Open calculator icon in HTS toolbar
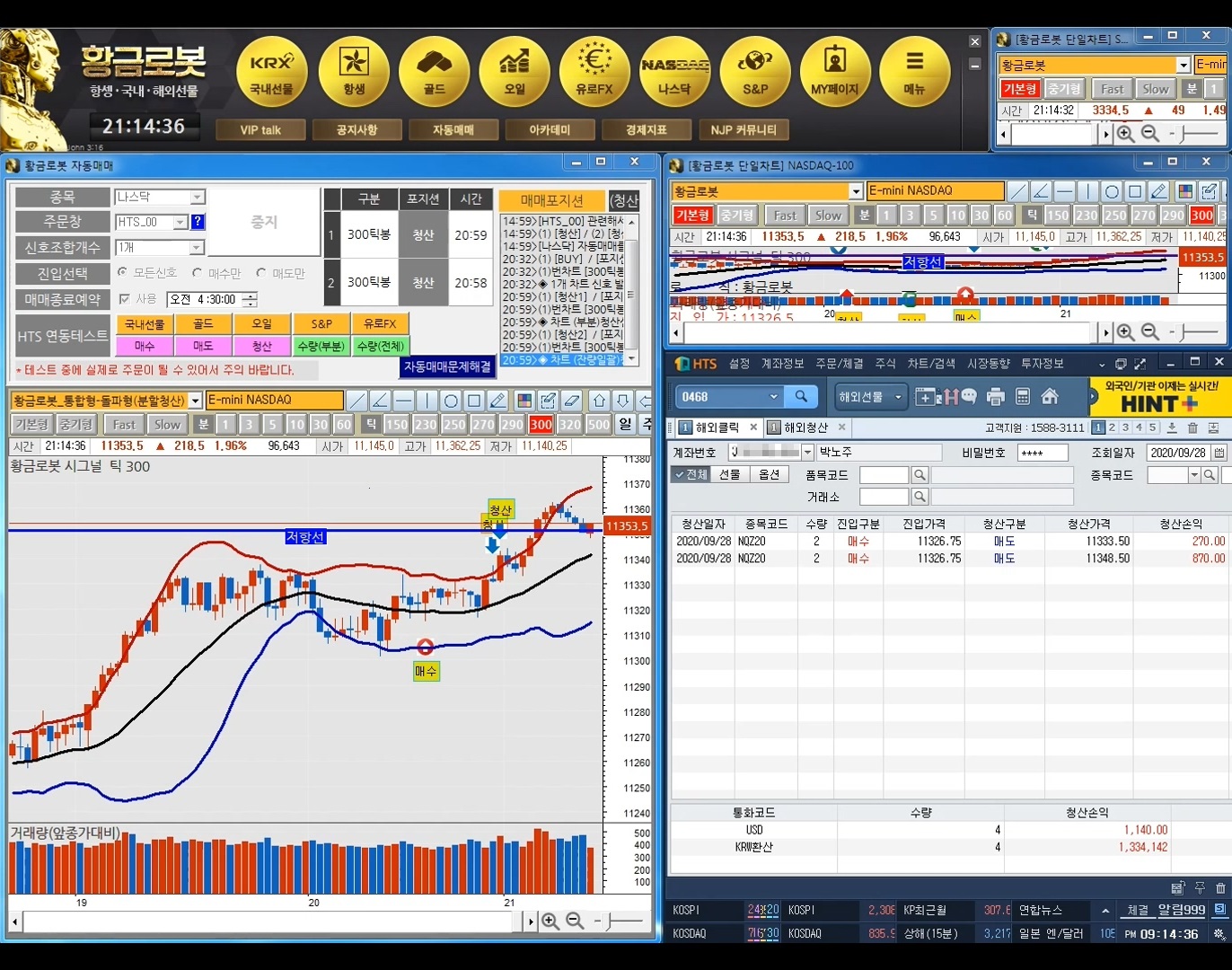Screen dimensions: 1232x970 pyautogui.click(x=1022, y=396)
